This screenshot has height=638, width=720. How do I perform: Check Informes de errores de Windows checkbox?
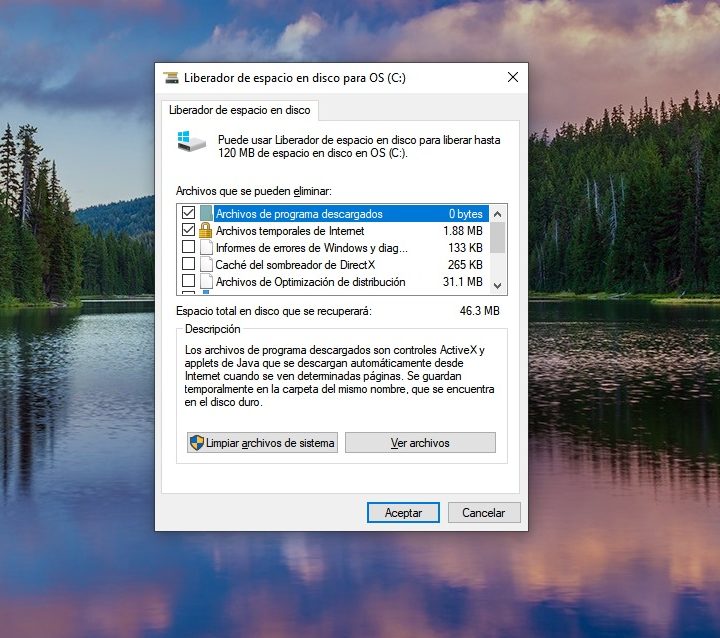188,247
